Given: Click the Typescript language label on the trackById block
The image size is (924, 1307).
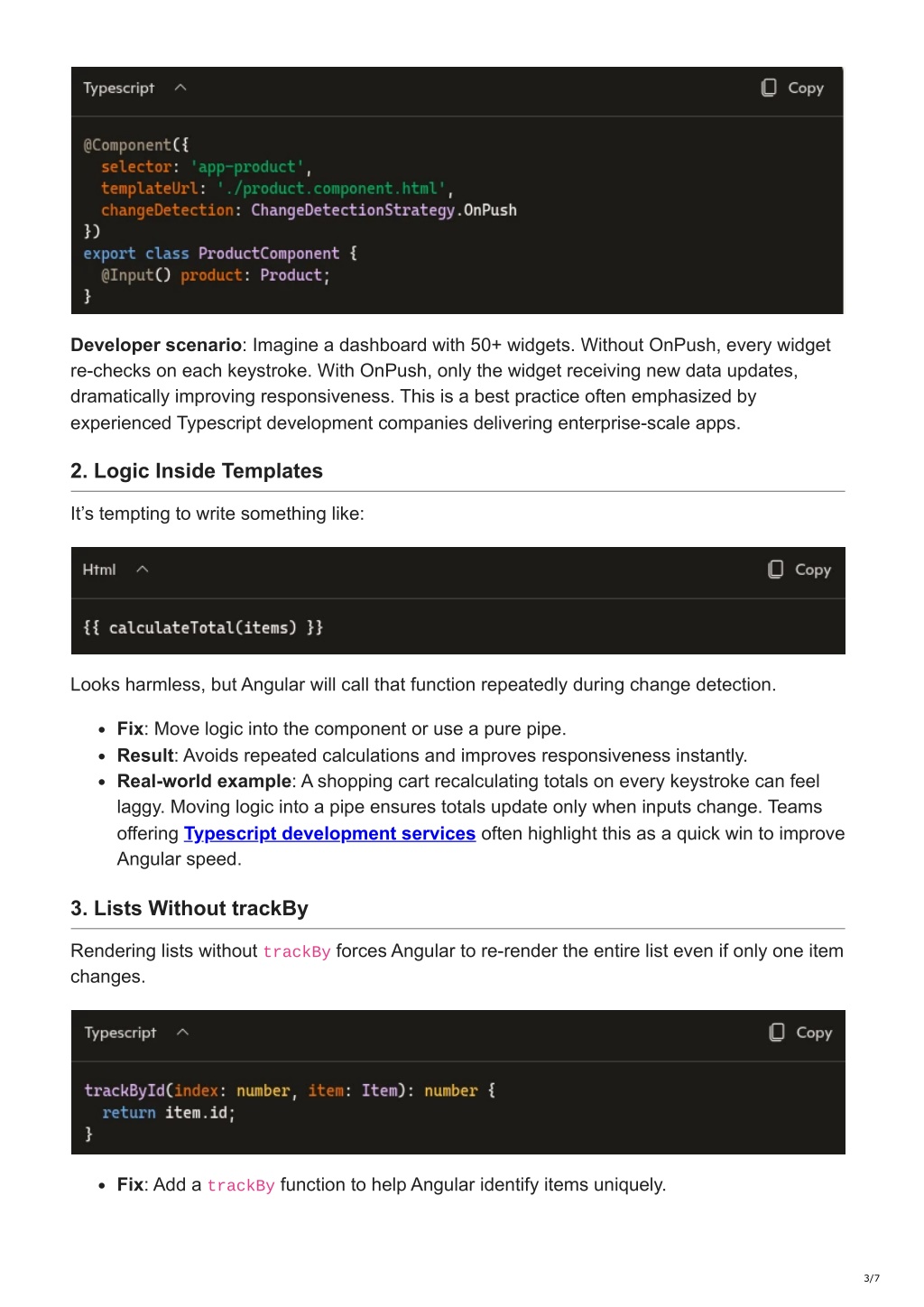Looking at the screenshot, I should click(x=120, y=1033).
